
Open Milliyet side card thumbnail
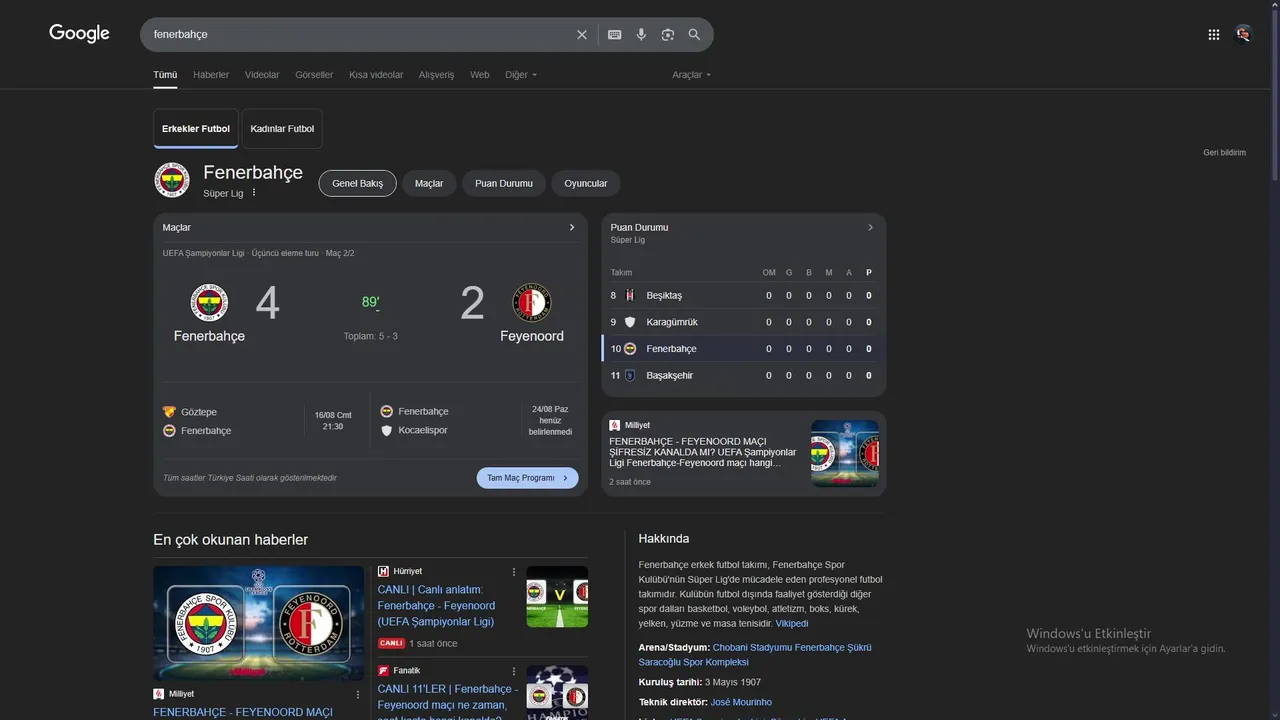tap(845, 453)
